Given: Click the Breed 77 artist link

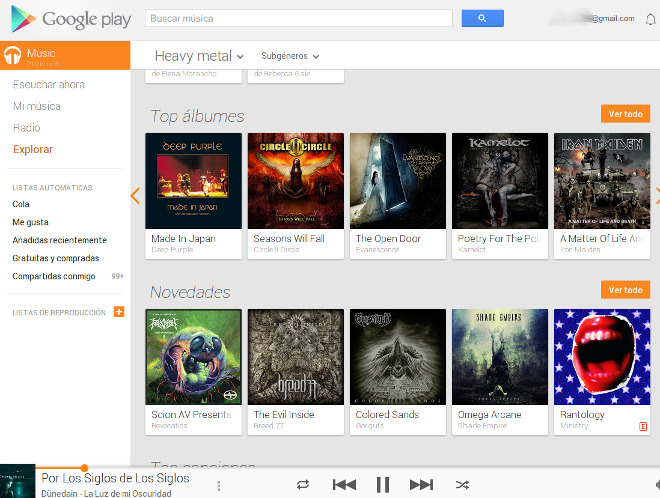Looking at the screenshot, I should coord(269,426).
